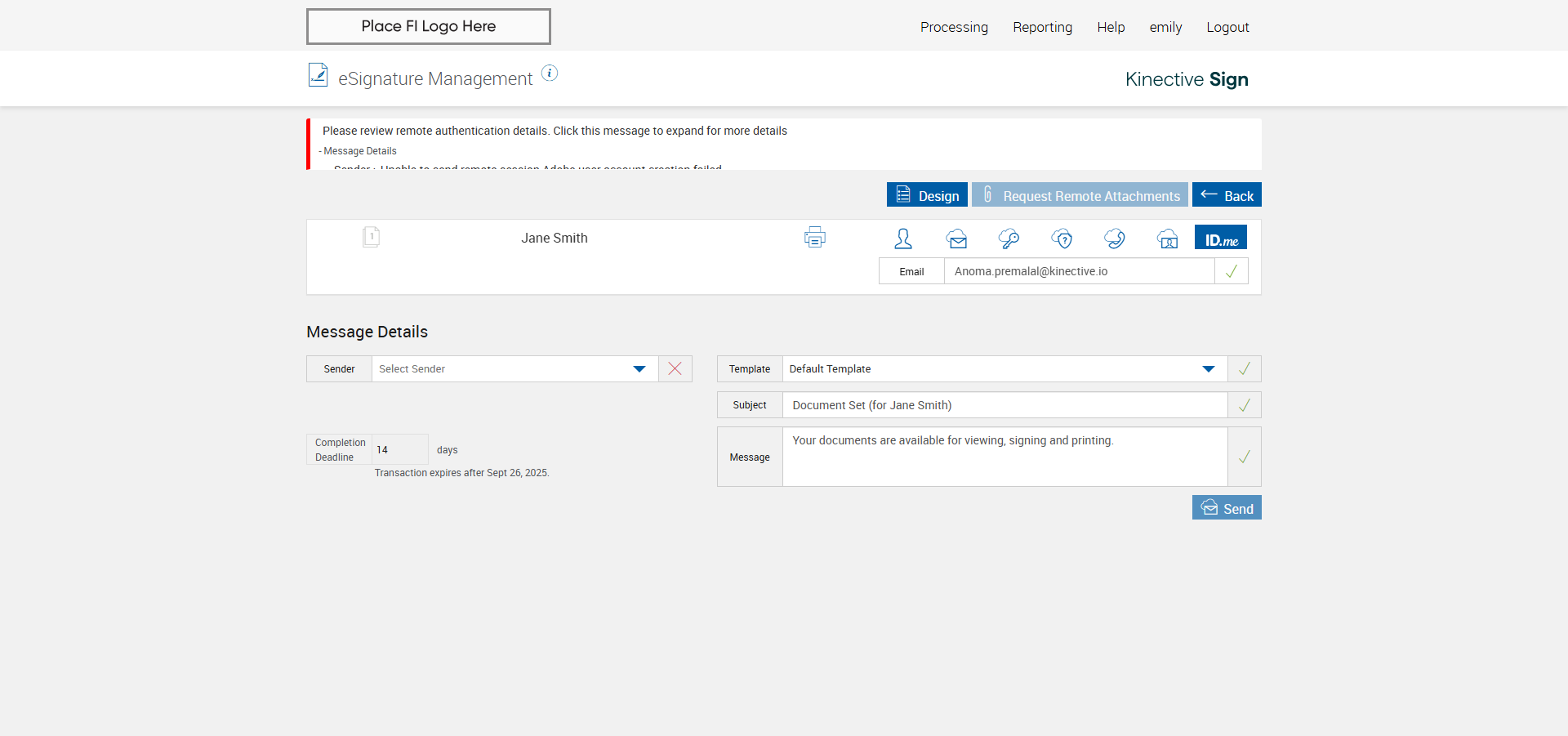The height and width of the screenshot is (736, 1568).
Task: Open the Processing menu
Action: click(x=954, y=27)
